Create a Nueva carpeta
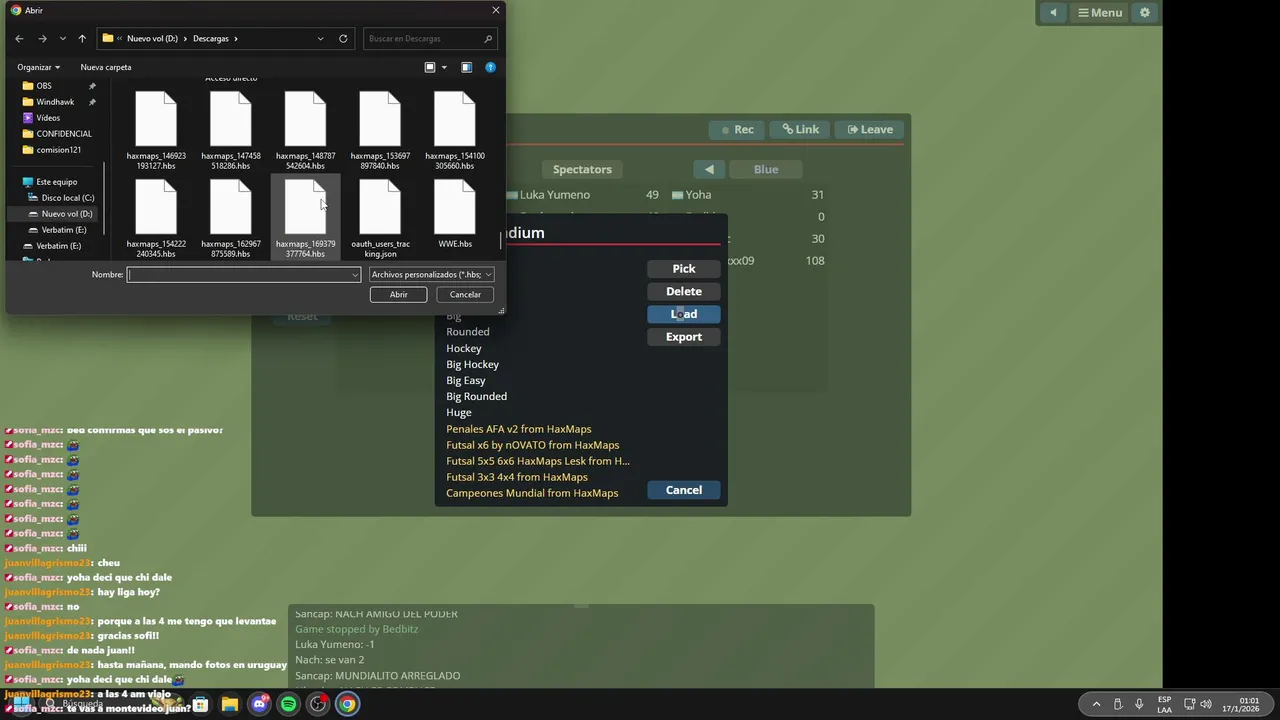Viewport: 1280px width, 720px height. click(106, 67)
